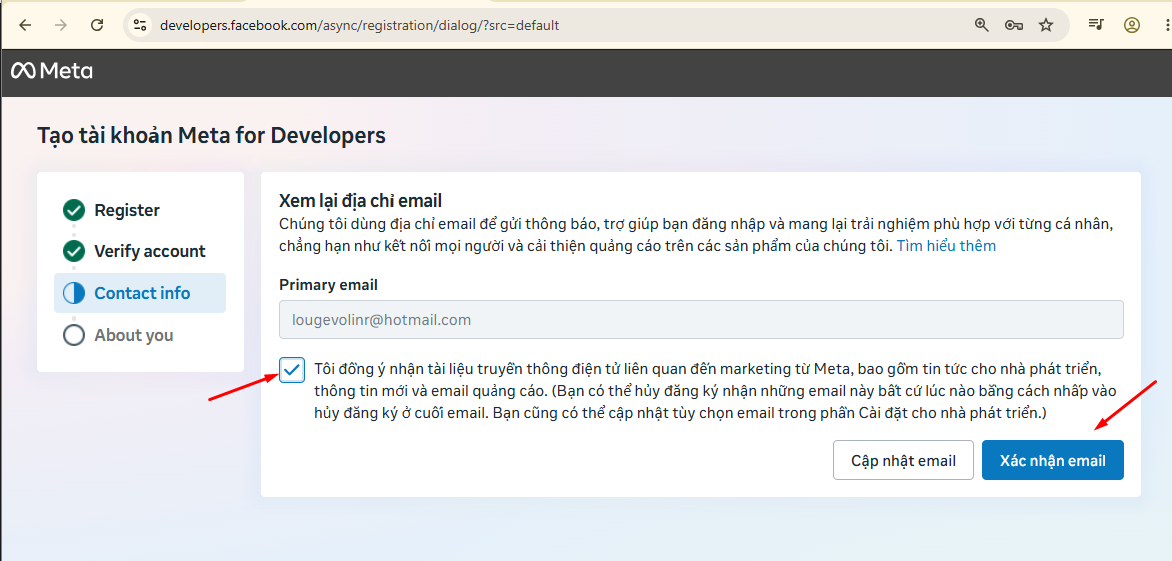Click the Primary email input field
Image resolution: width=1172 pixels, height=561 pixels.
click(x=701, y=320)
